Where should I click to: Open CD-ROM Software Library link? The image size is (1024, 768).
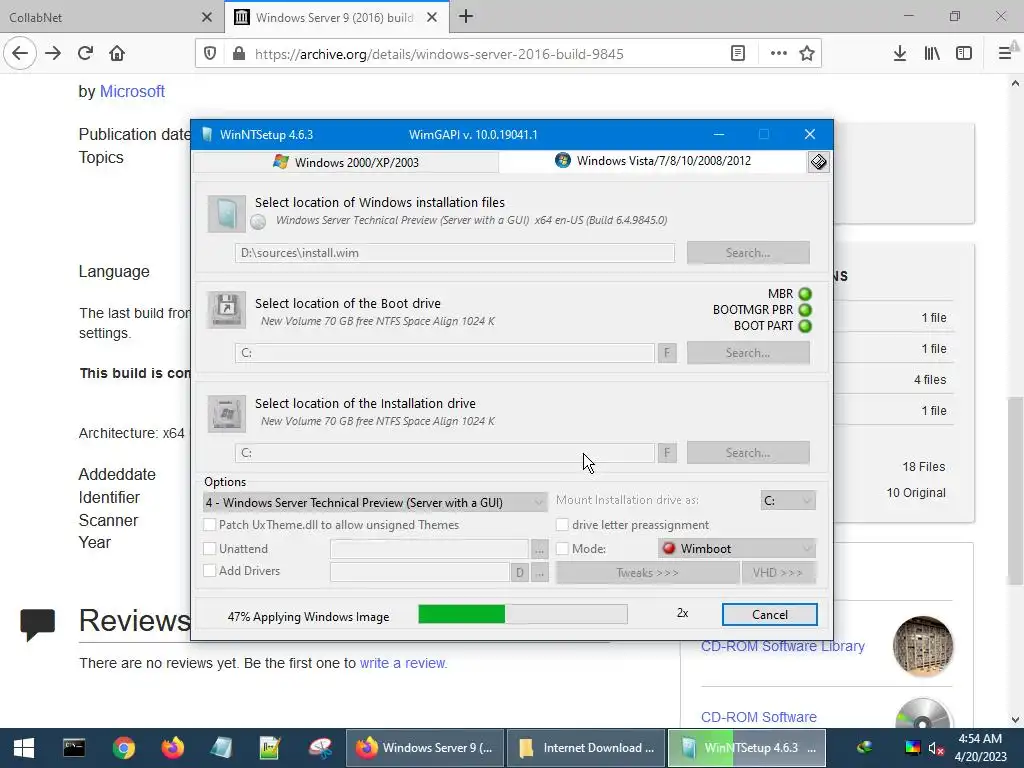pos(782,646)
